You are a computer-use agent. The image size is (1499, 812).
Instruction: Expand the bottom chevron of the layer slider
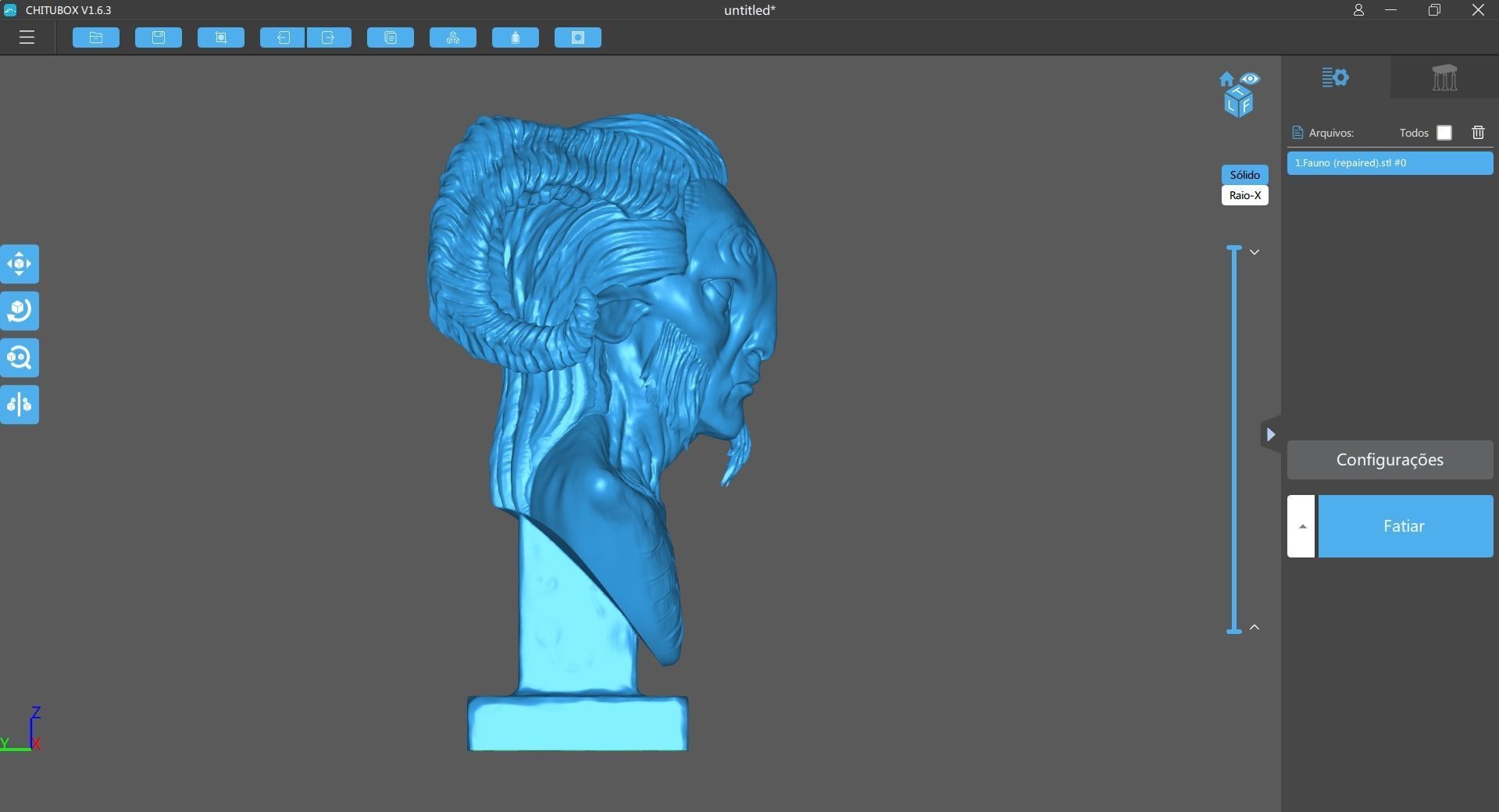pyautogui.click(x=1255, y=627)
